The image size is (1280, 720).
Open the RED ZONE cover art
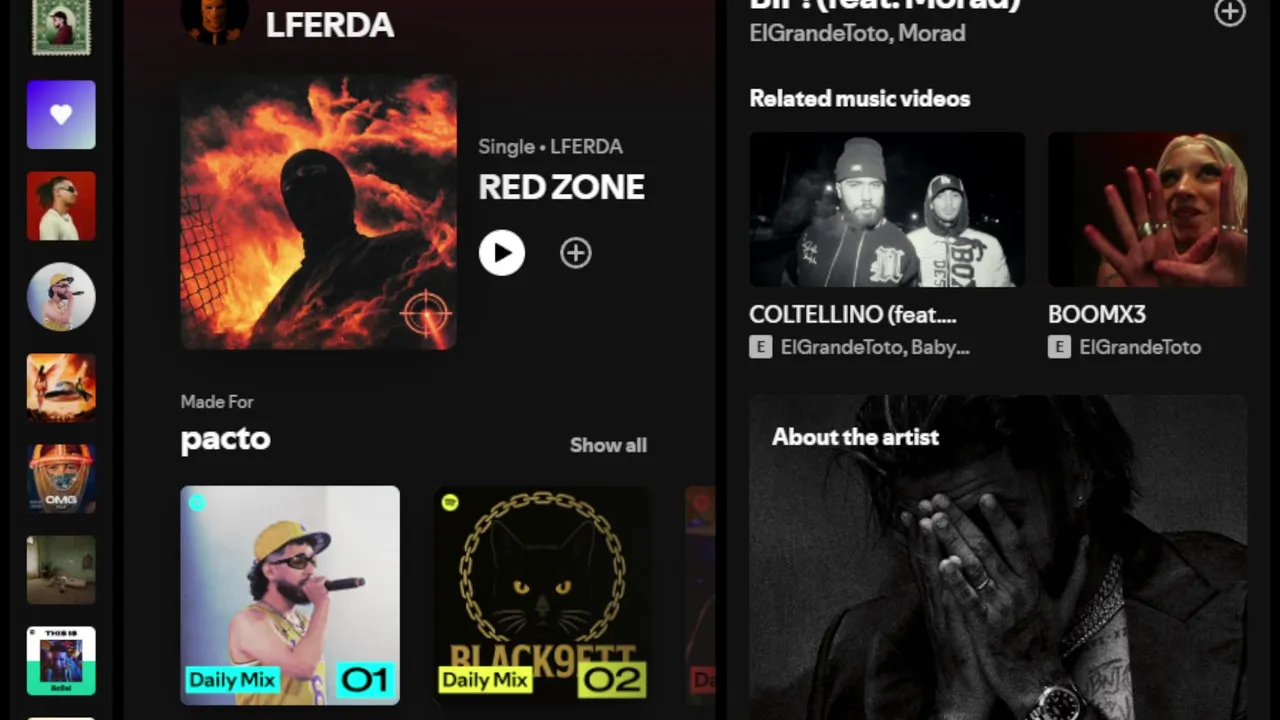318,212
